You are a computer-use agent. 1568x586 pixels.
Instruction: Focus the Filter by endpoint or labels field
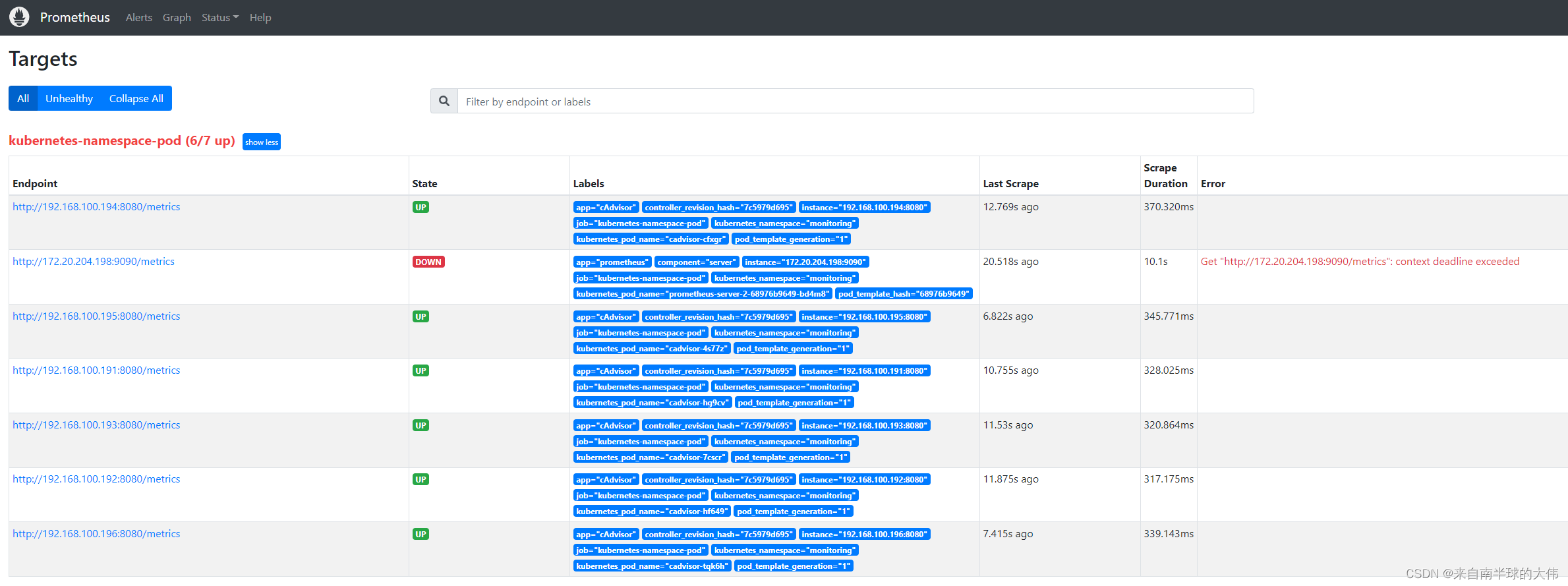(x=856, y=102)
